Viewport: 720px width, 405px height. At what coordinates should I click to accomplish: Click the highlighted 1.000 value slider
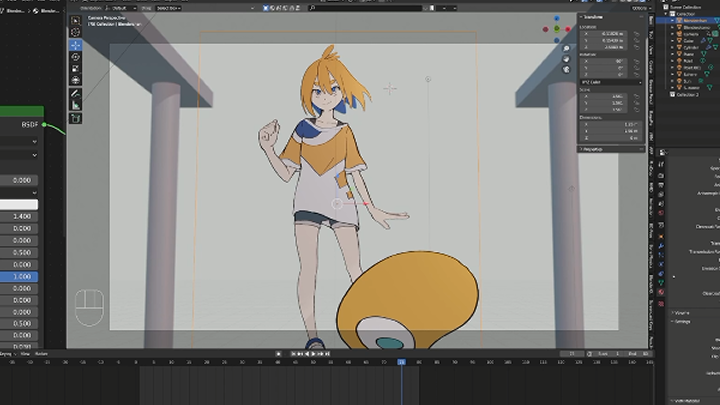[19, 276]
